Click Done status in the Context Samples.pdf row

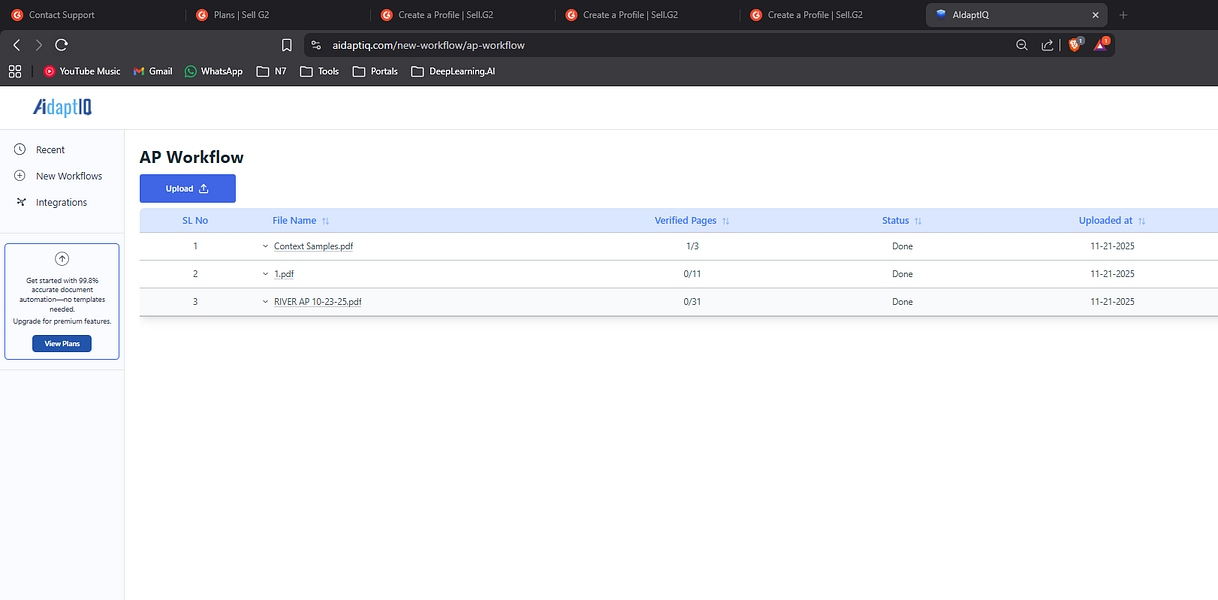(902, 246)
